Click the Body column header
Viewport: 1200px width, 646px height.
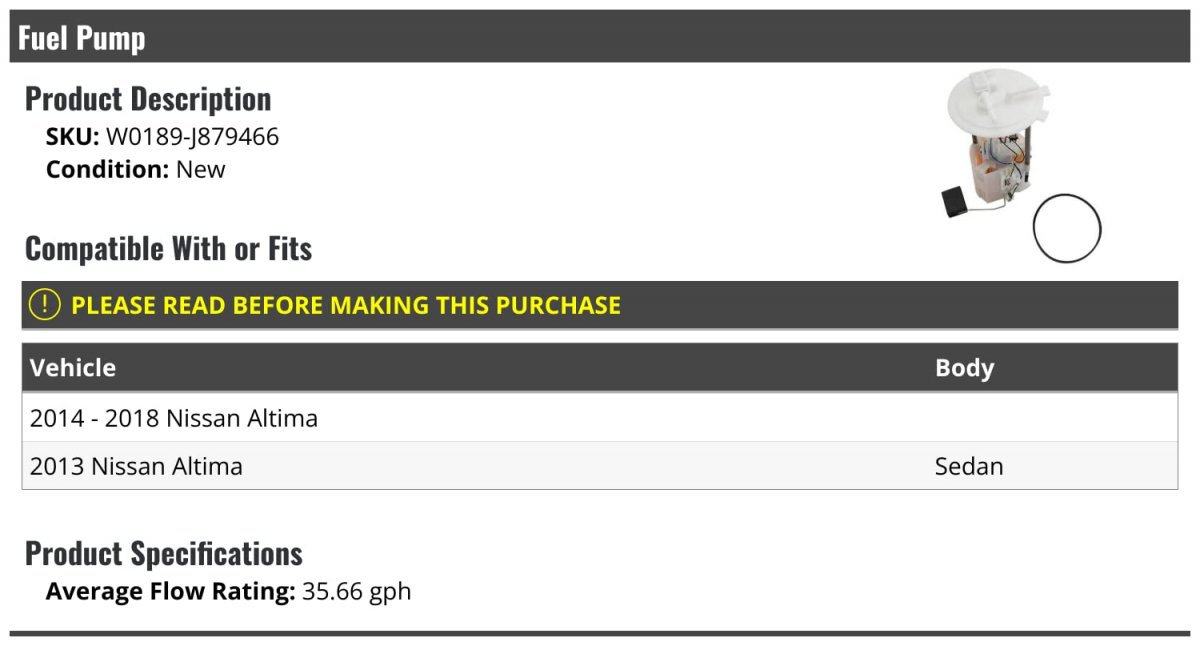pyautogui.click(x=964, y=368)
